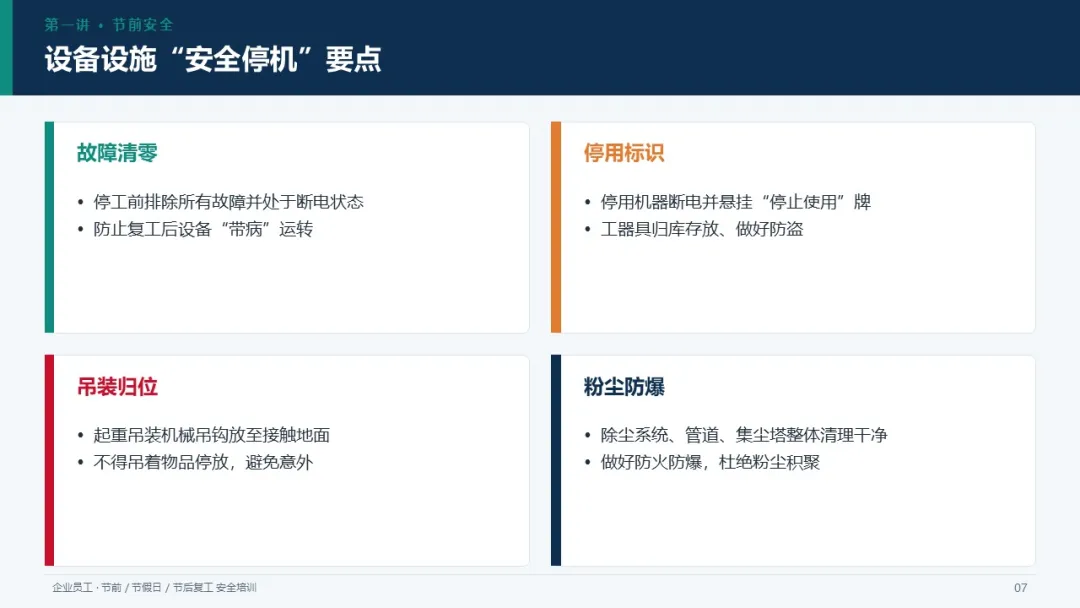Viewport: 1080px width, 608px height.
Task: Select bullet 不得吊着物品停放，避免意外
Action: (x=203, y=463)
